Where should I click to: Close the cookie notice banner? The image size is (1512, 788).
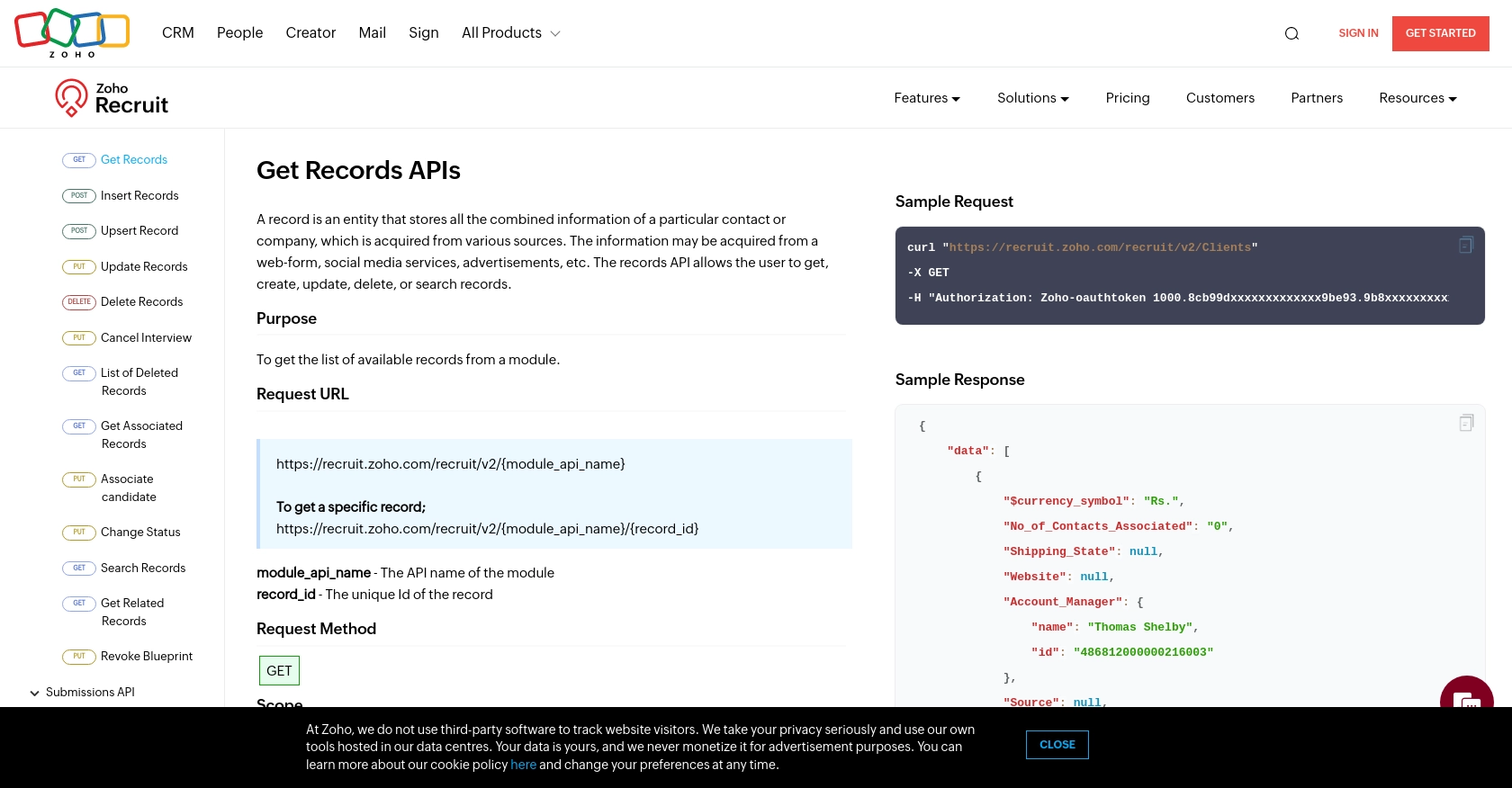tap(1057, 745)
